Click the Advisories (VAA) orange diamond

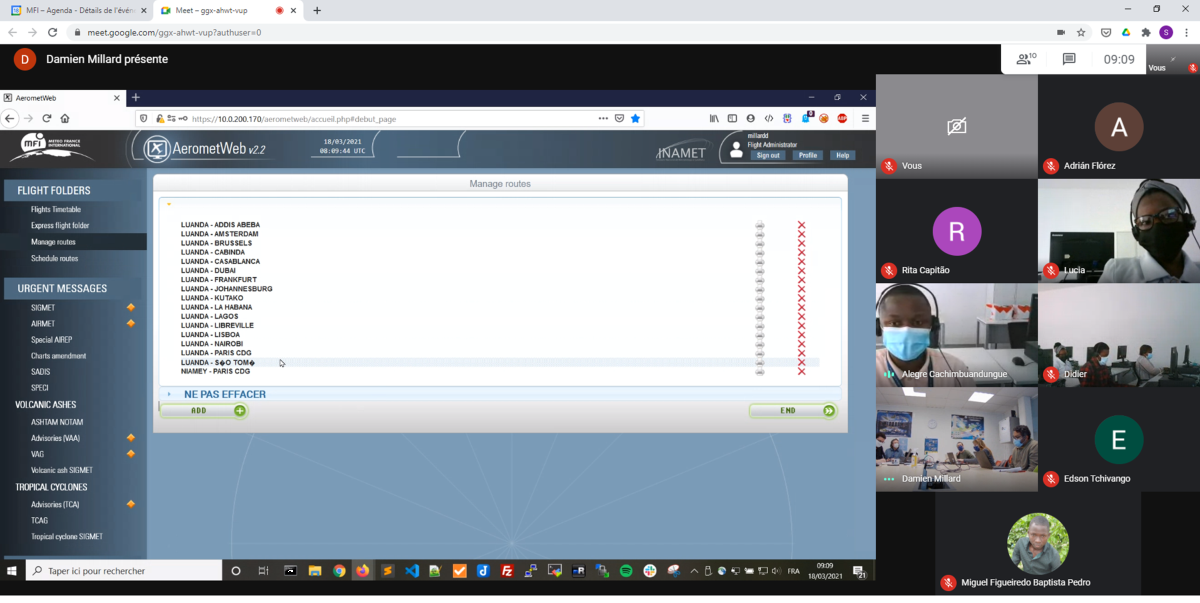click(x=130, y=438)
